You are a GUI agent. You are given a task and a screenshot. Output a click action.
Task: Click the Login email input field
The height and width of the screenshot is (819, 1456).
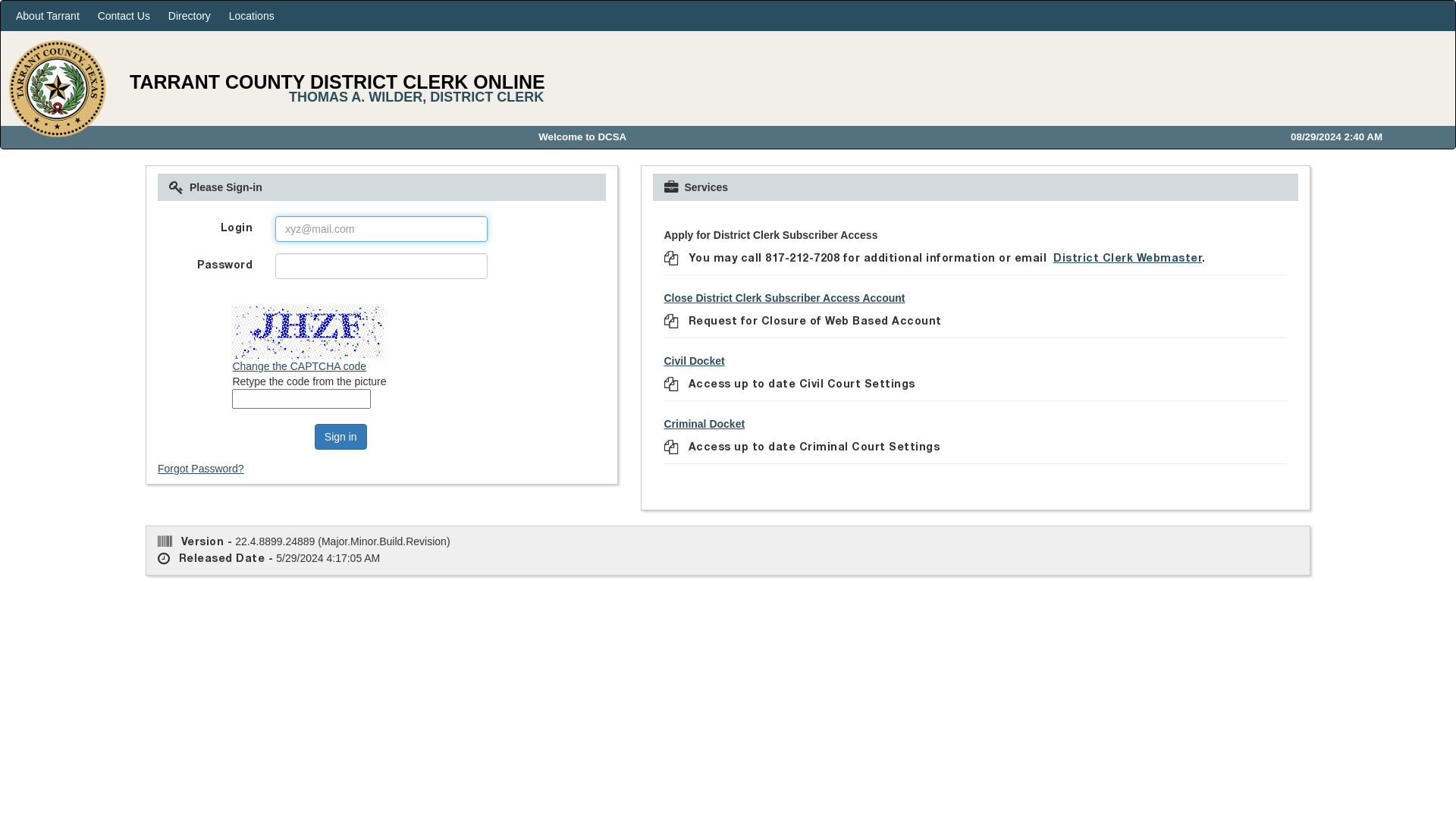pyautogui.click(x=381, y=228)
